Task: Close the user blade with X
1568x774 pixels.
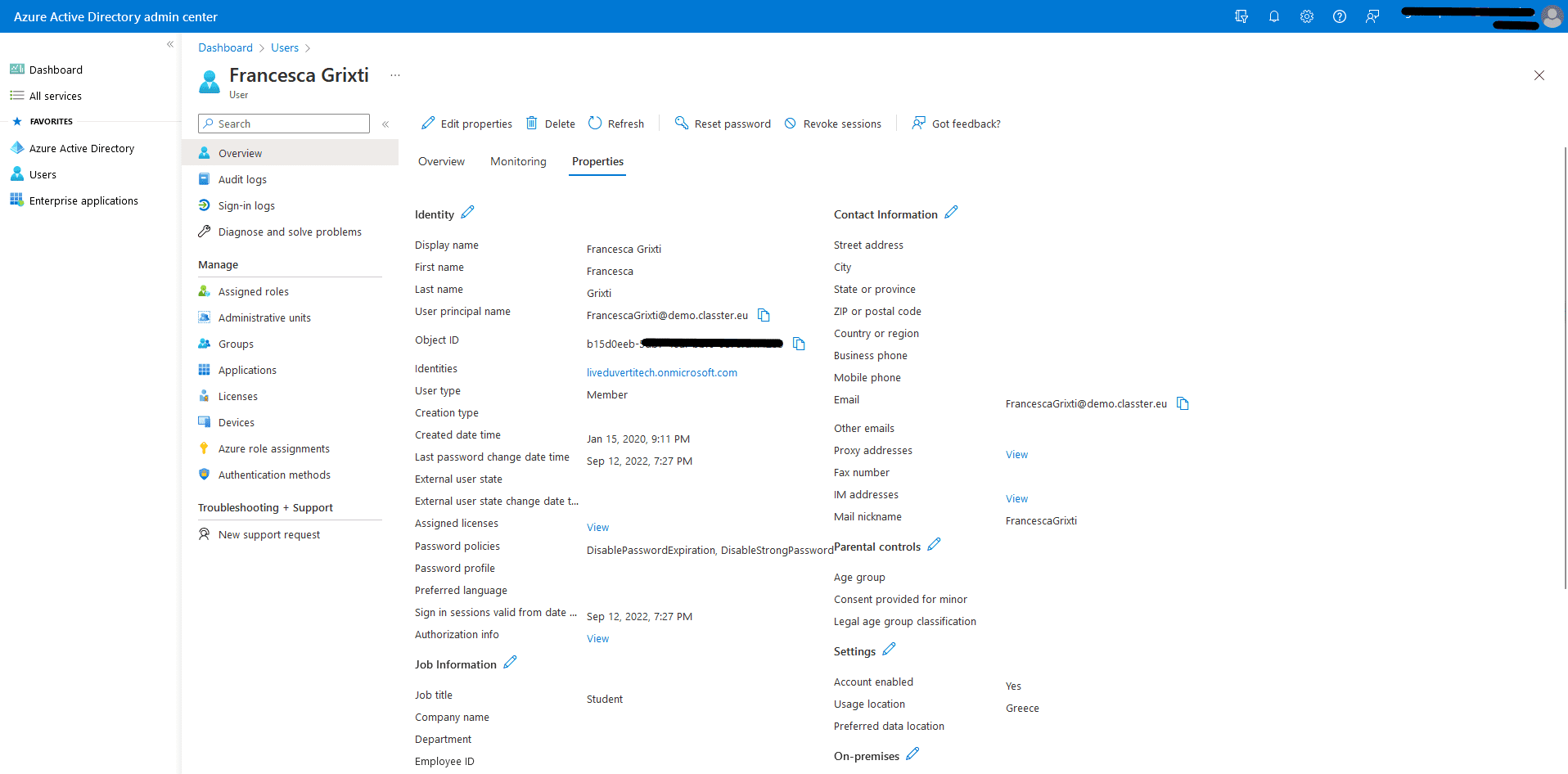Action: [x=1539, y=75]
